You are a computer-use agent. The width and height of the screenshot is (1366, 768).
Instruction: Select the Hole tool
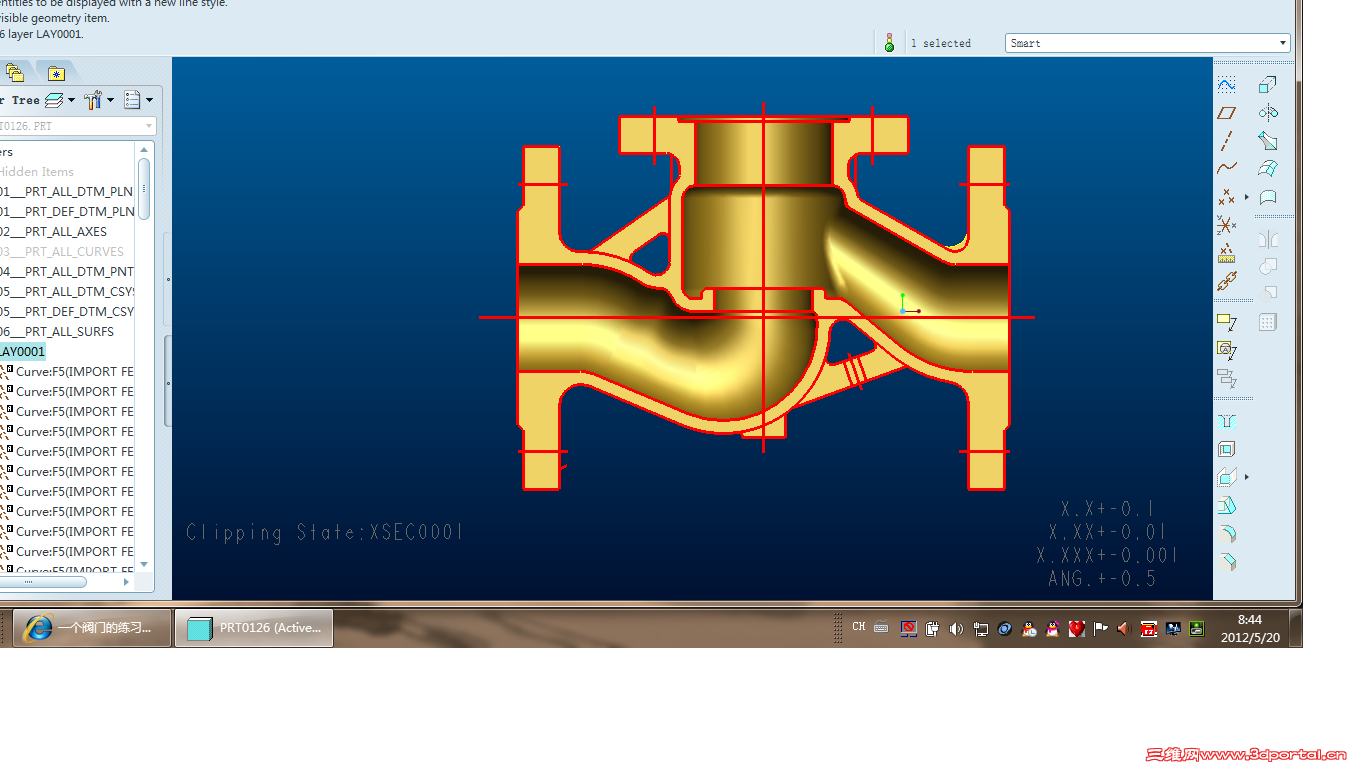tap(1227, 422)
